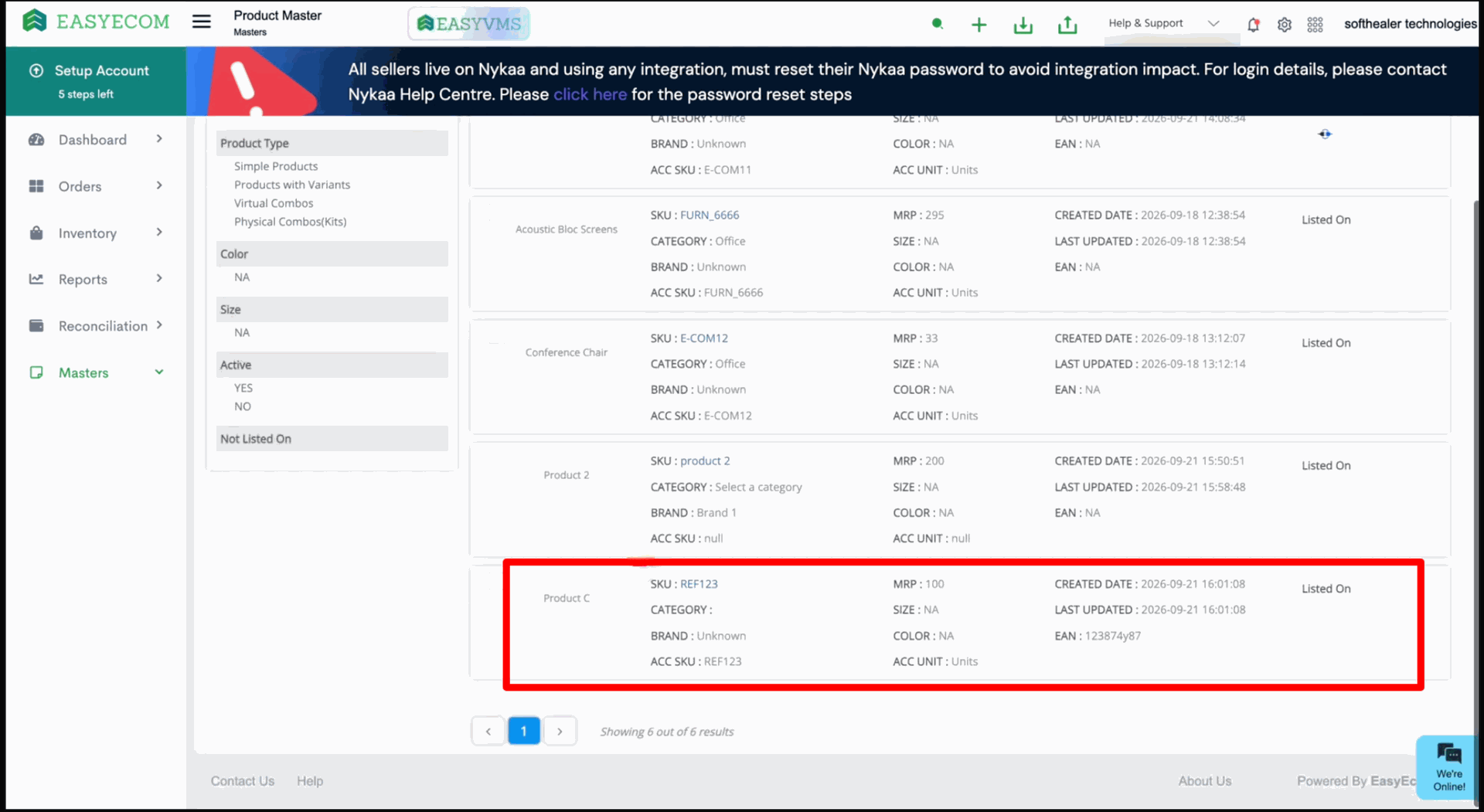
Task: Open Setup Account steps
Action: 96,81
